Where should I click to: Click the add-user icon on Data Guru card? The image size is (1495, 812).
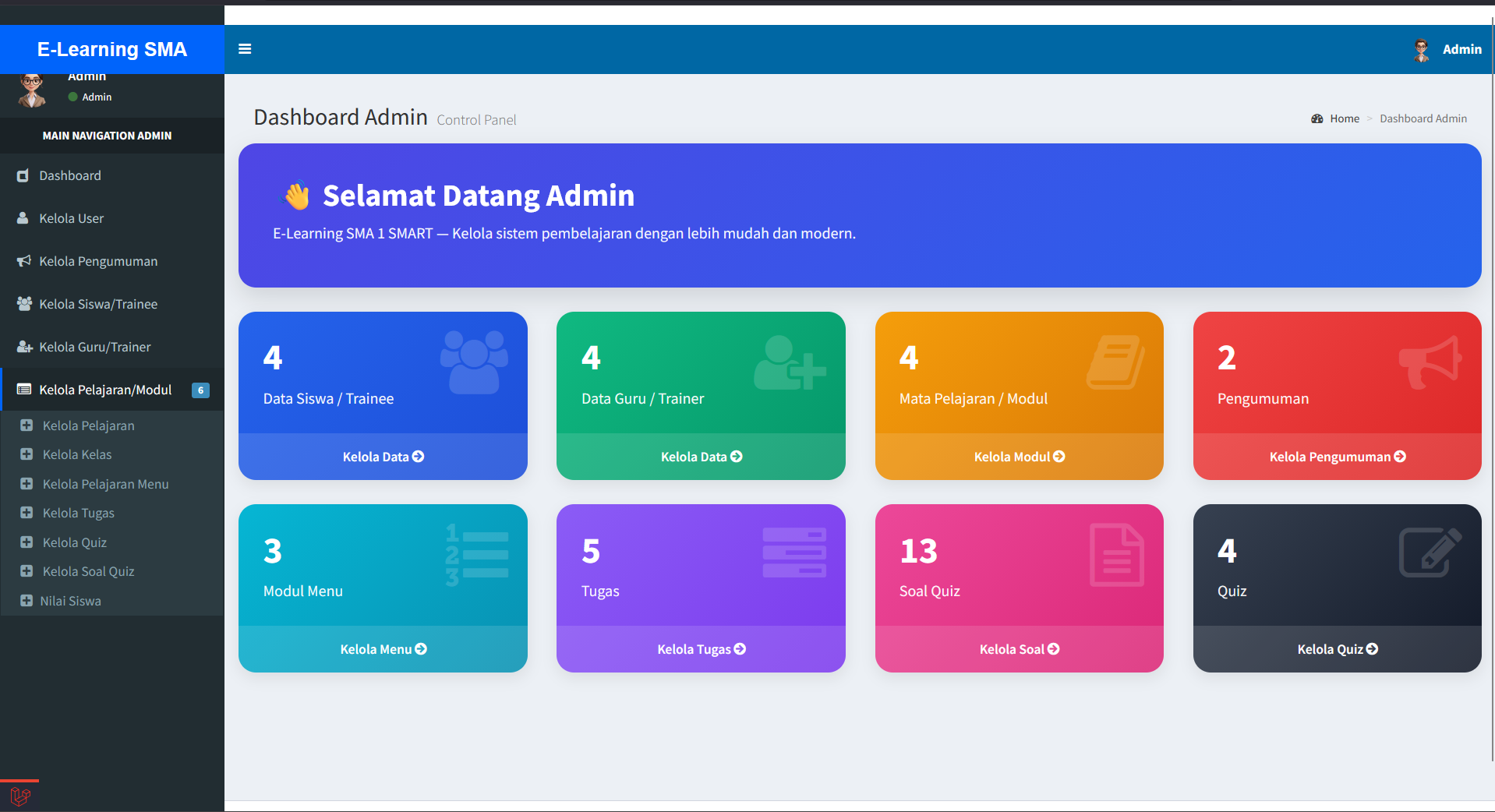[790, 362]
